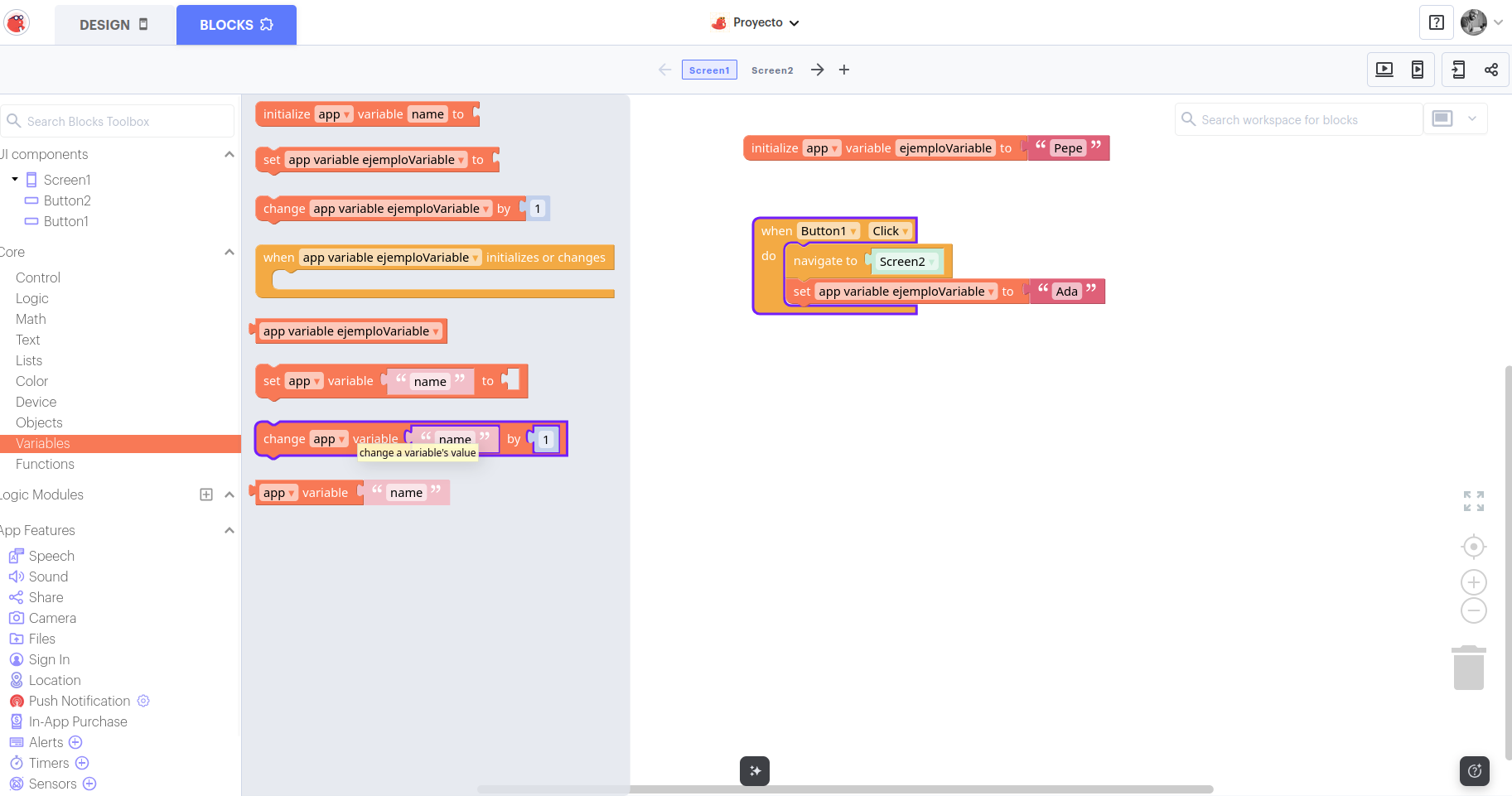Click the live preview play icon
Viewport: 1512px width, 796px height.
pyautogui.click(x=1384, y=70)
